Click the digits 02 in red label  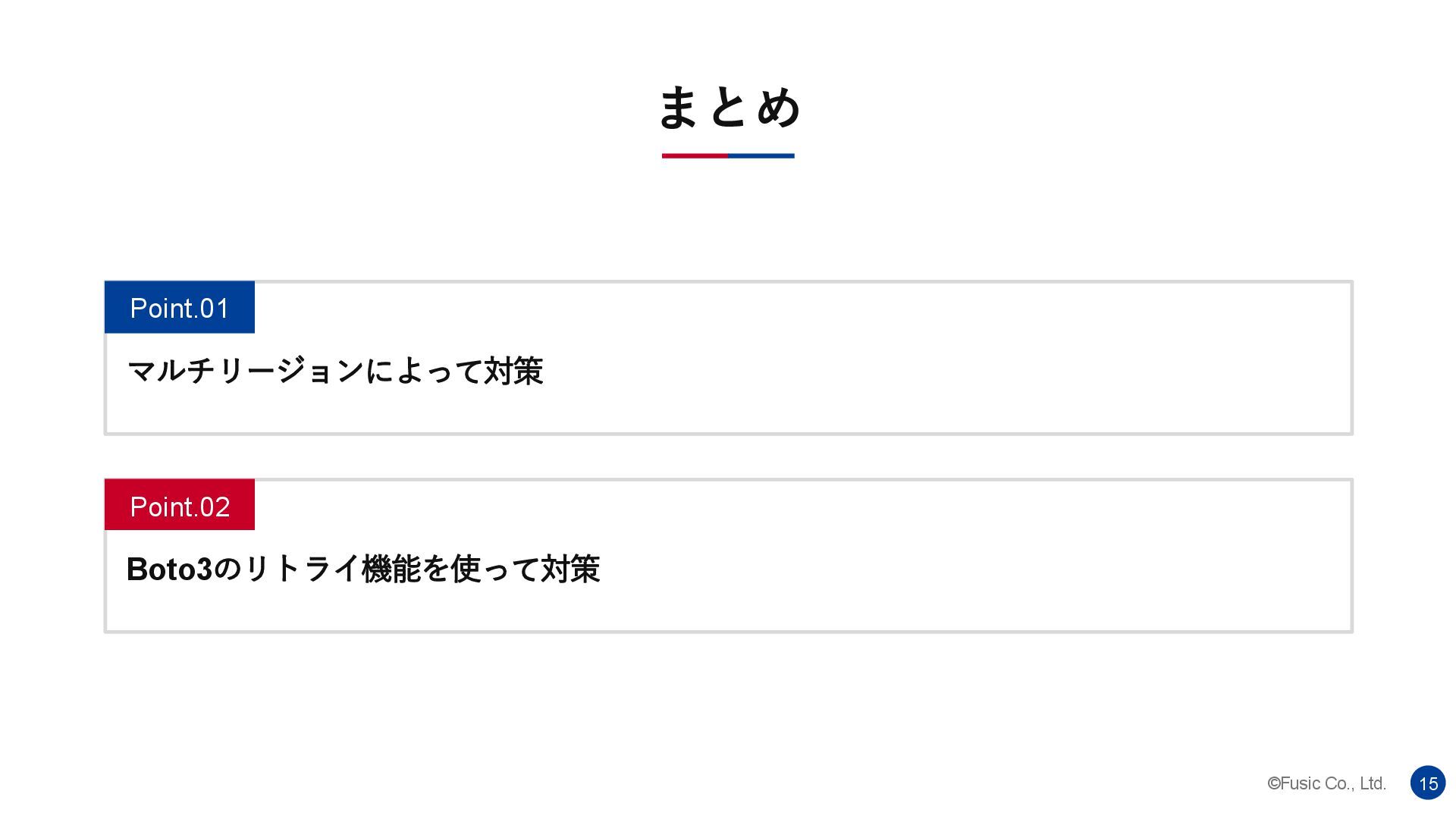coord(215,507)
